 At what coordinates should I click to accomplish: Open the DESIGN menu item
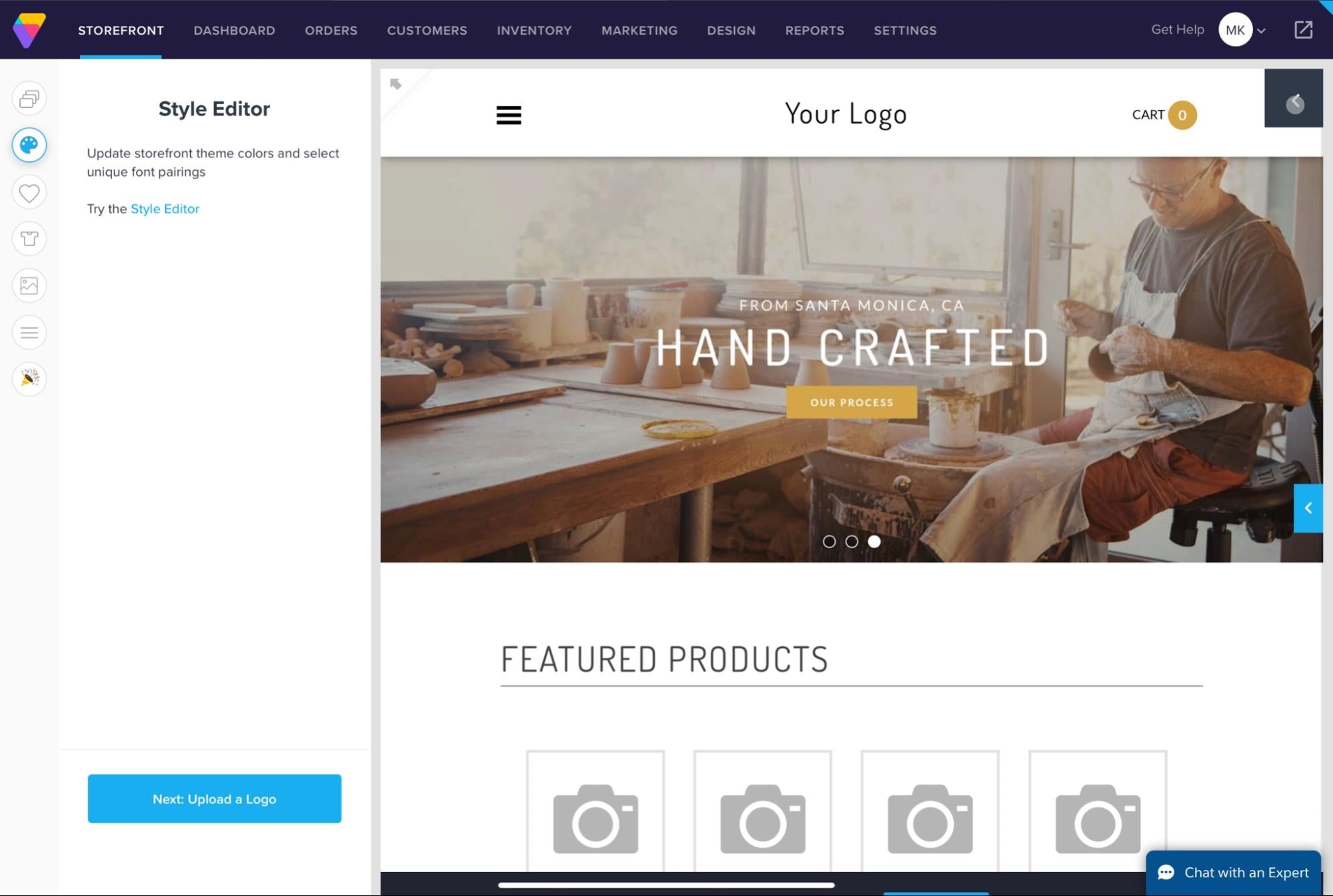[x=731, y=30]
